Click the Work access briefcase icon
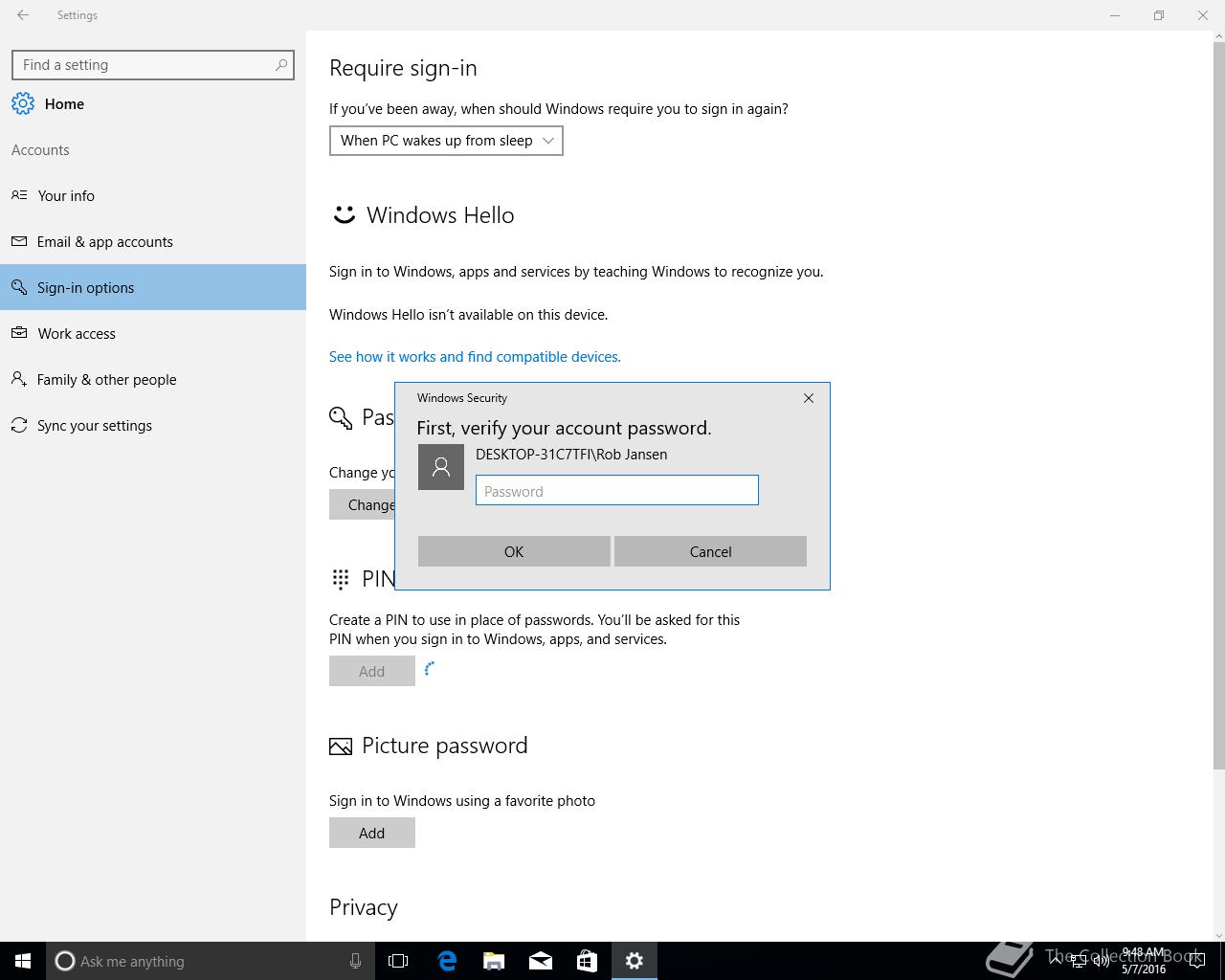The width and height of the screenshot is (1225, 980). 19,333
